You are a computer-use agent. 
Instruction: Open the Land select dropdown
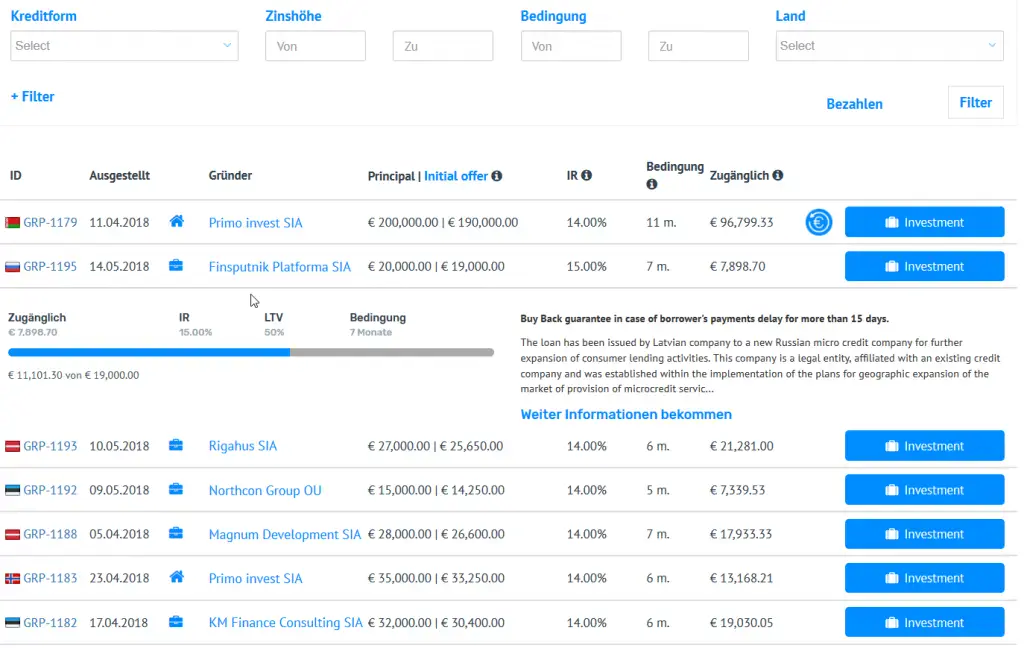889,46
